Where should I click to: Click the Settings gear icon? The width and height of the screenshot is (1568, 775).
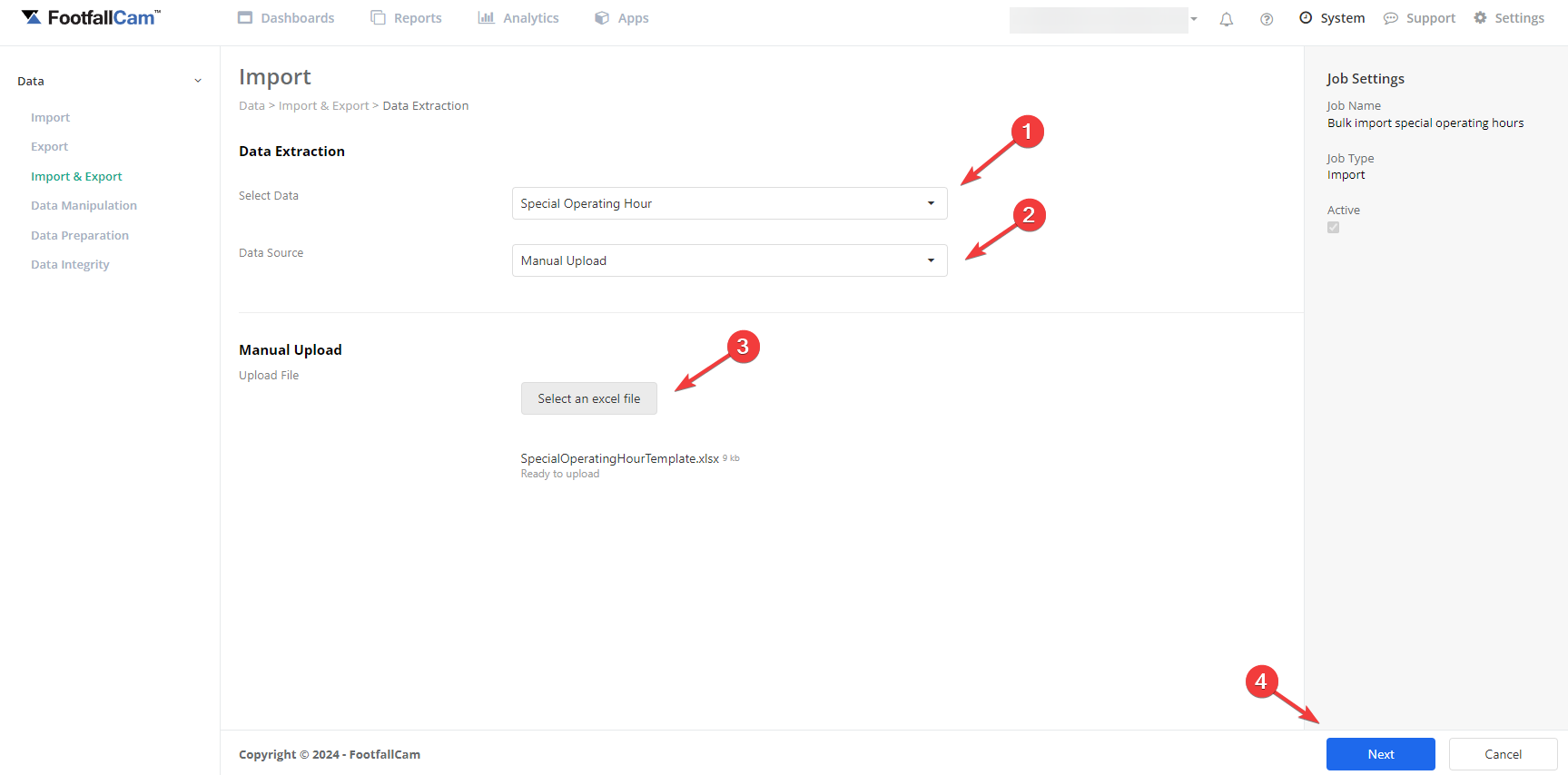[1480, 17]
